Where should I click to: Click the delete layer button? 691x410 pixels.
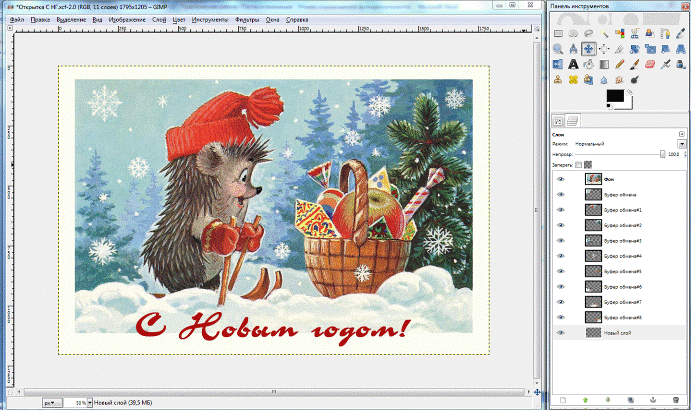click(675, 400)
